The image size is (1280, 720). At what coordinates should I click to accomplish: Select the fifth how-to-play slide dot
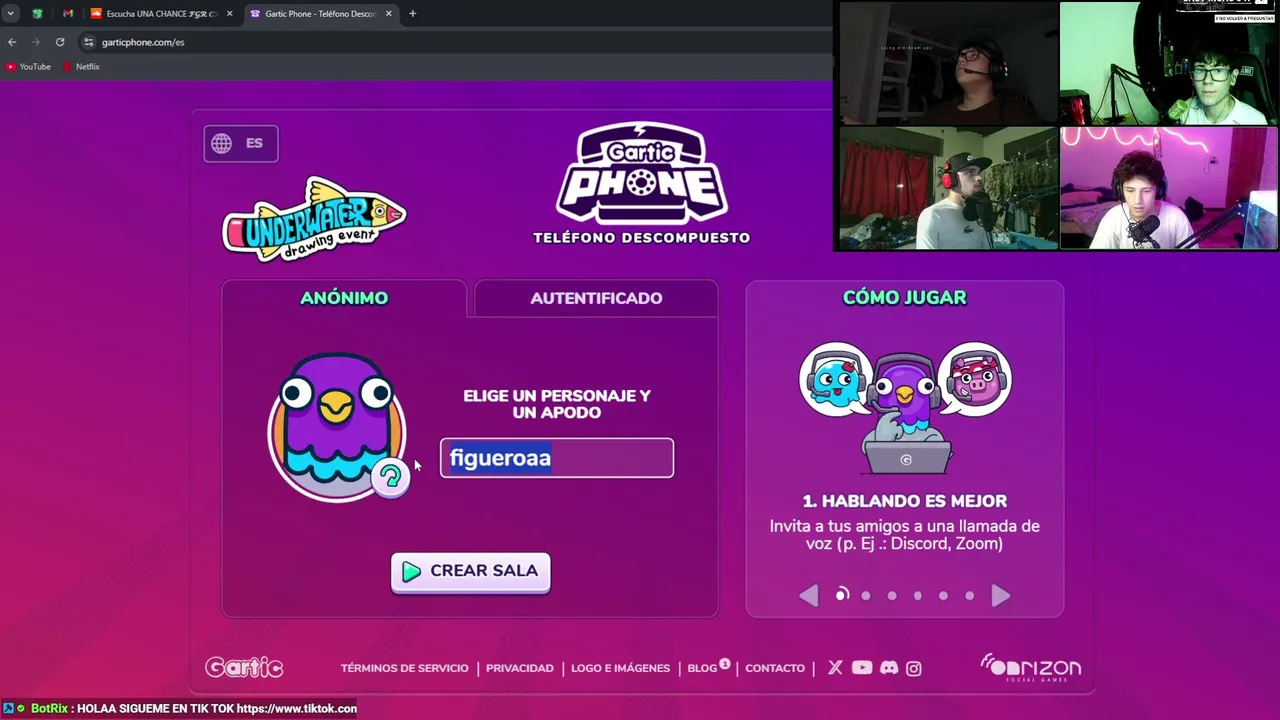(x=943, y=596)
